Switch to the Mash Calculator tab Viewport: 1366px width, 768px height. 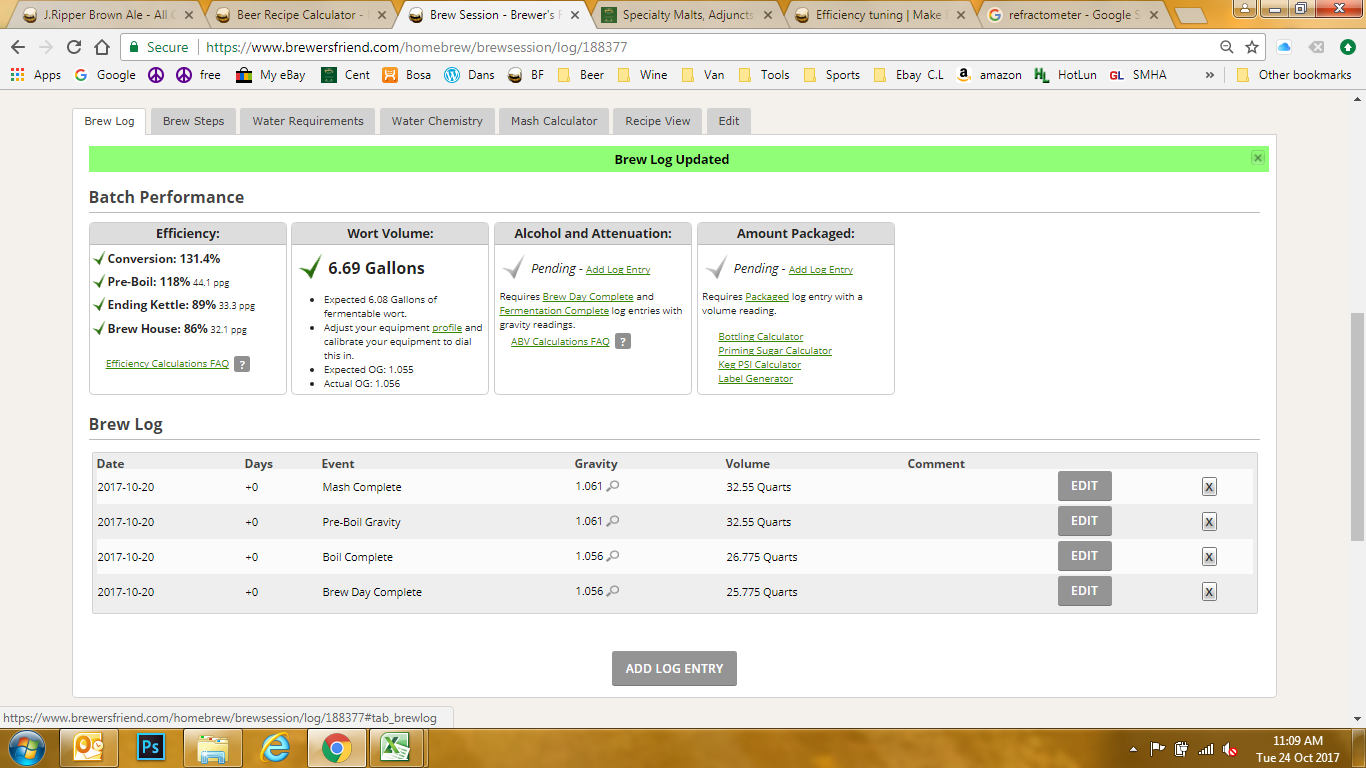[554, 121]
